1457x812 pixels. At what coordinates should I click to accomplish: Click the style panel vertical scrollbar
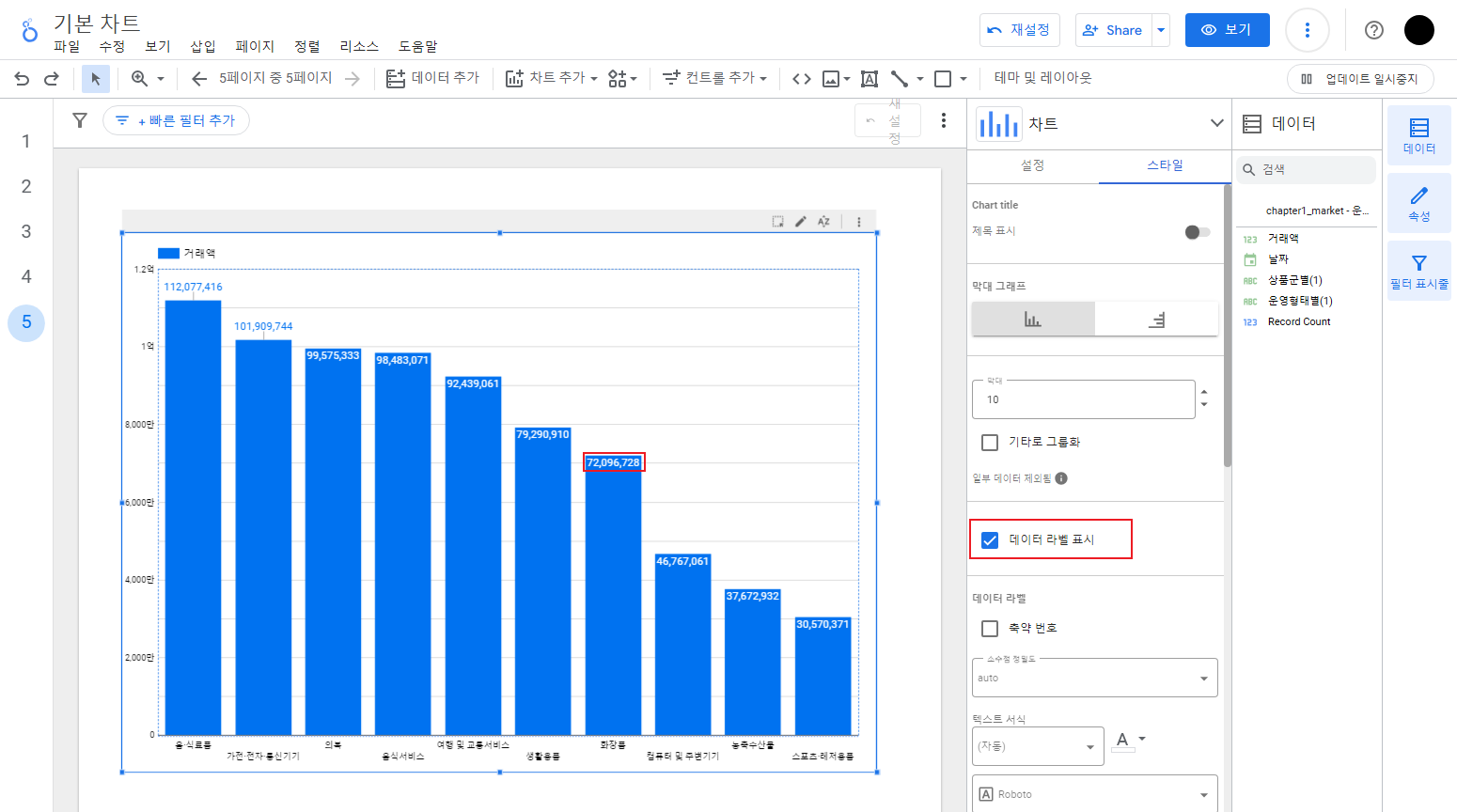(1228, 325)
